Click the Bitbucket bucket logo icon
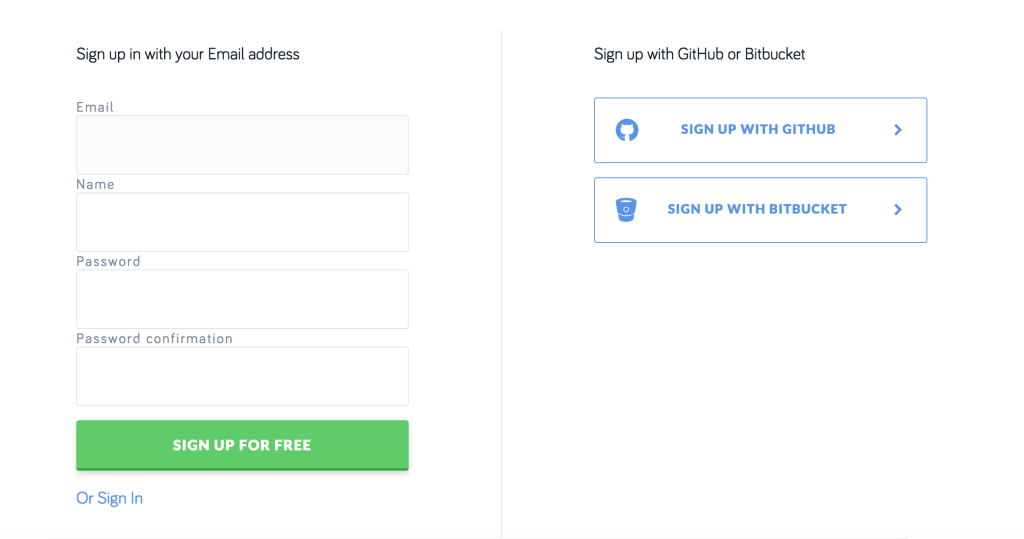The width and height of the screenshot is (1024, 539). point(626,210)
